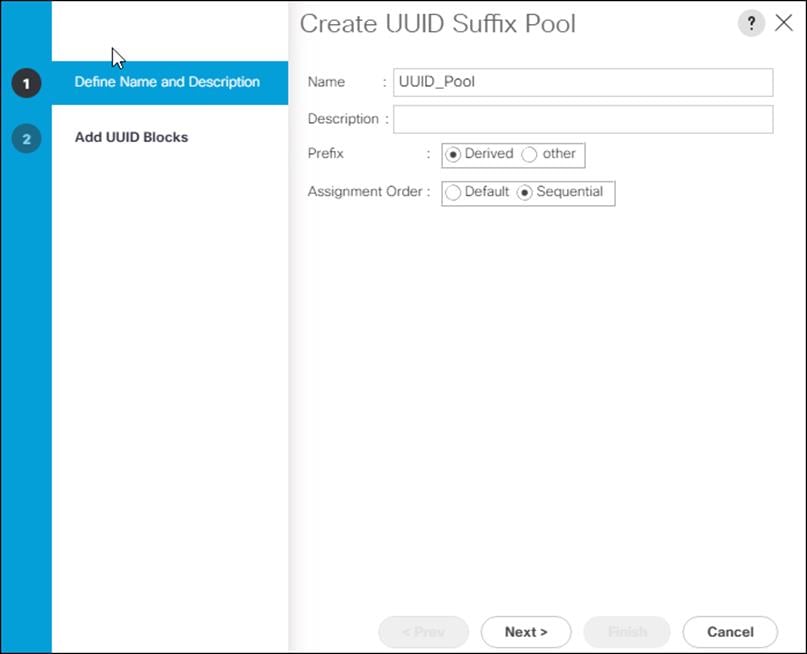Click the Assignment Order label
Viewport: 807px width, 654px height.
(x=367, y=191)
